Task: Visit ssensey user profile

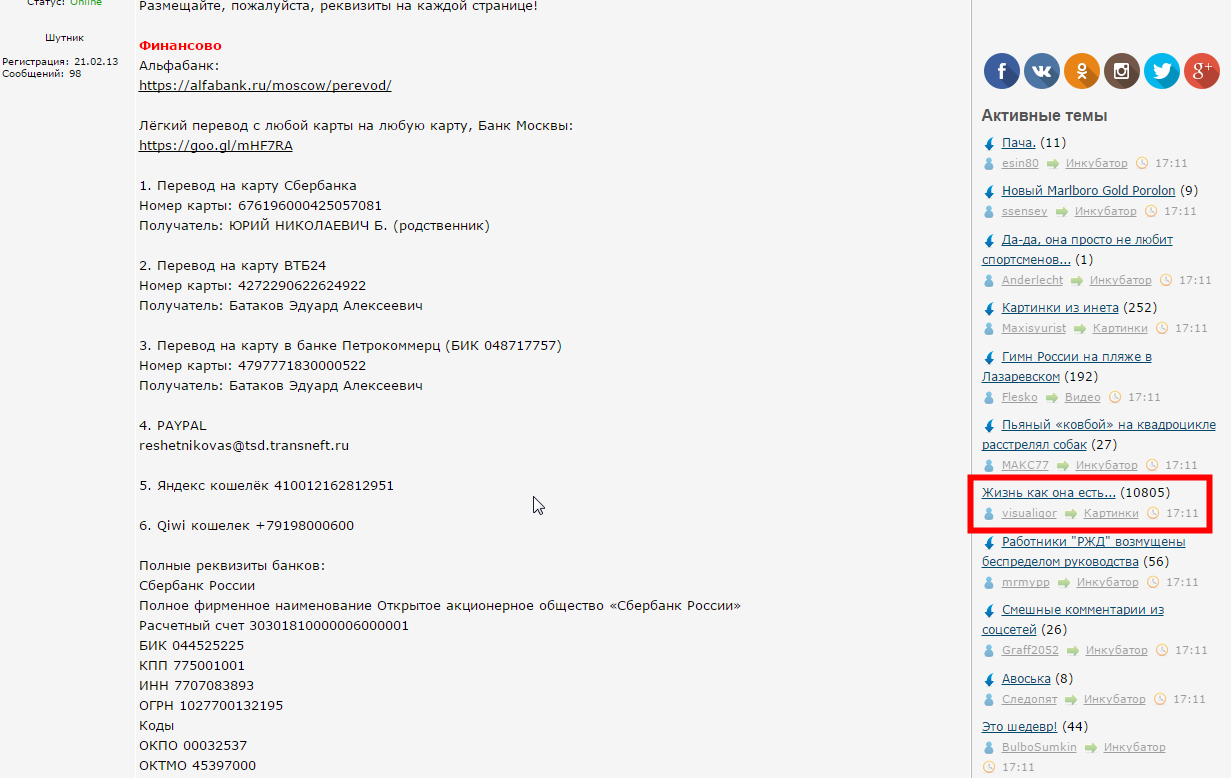Action: [1025, 212]
